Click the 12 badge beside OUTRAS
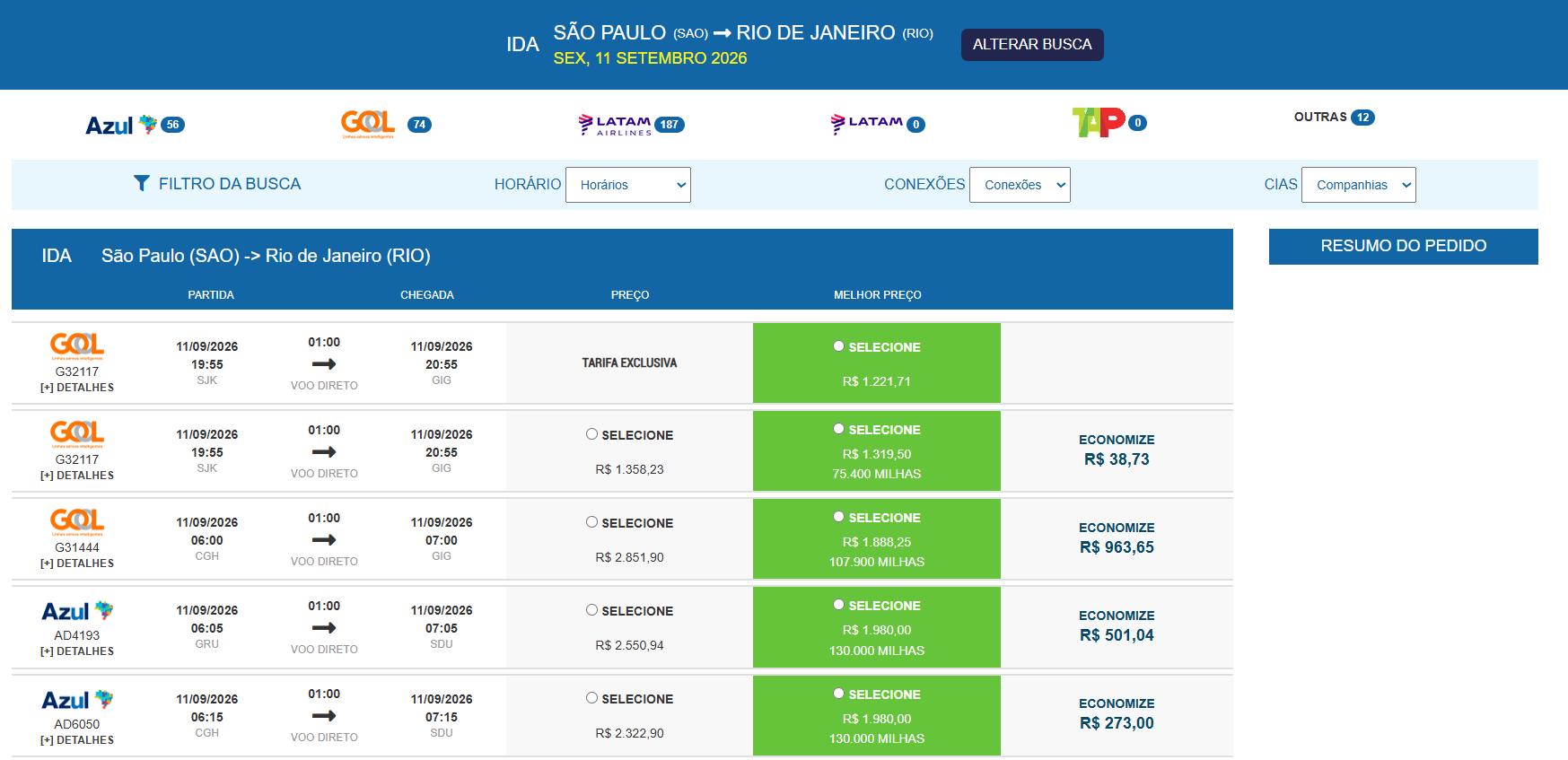Viewport: 1568px width, 760px height. (x=1362, y=118)
